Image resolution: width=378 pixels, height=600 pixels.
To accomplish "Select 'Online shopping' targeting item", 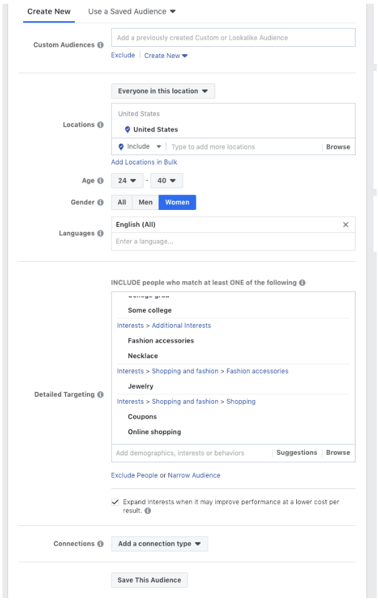I will [x=154, y=432].
